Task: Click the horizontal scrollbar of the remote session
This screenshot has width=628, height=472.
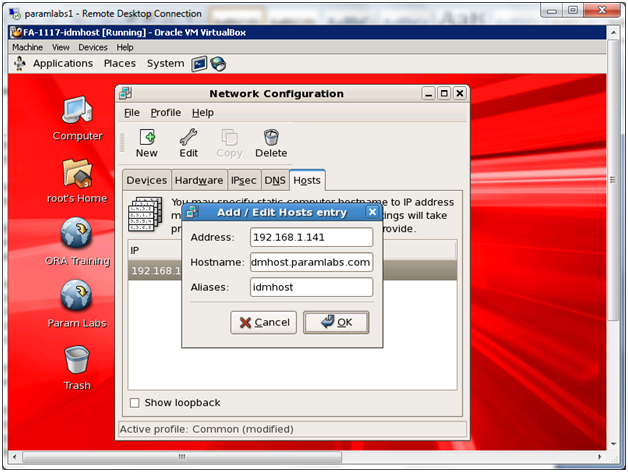Action: point(182,457)
